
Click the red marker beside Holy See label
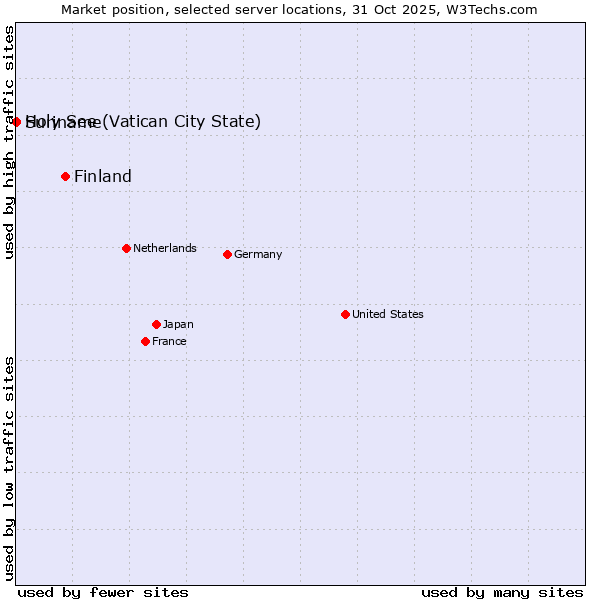coord(16,122)
